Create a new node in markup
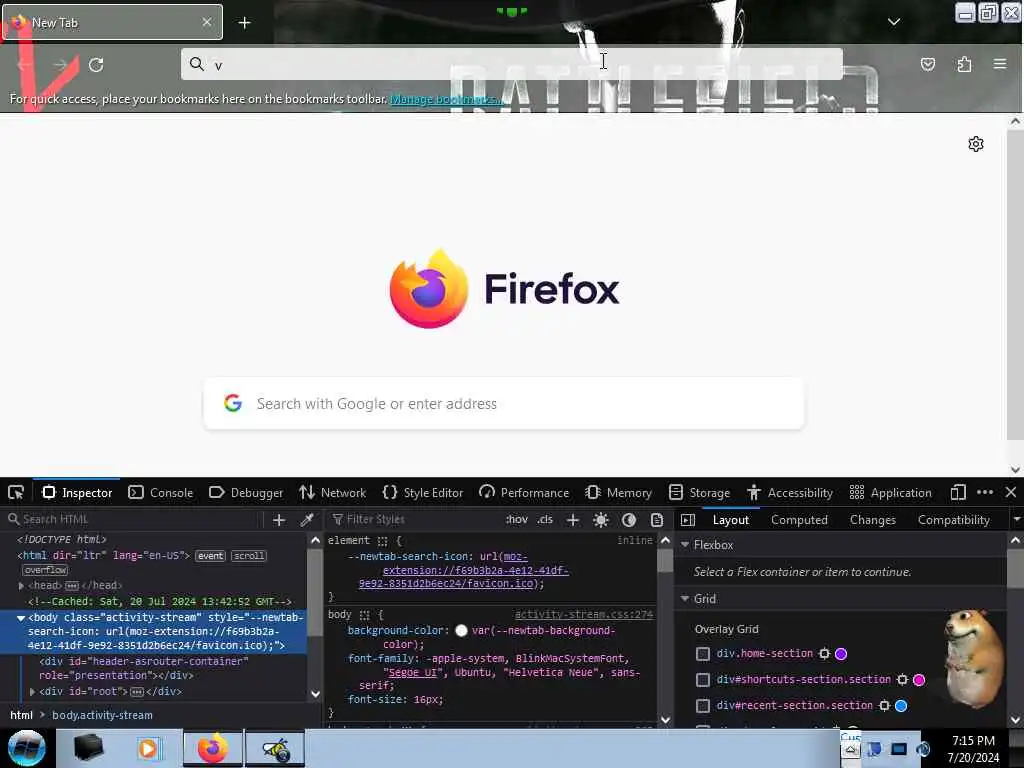This screenshot has width=1024, height=768. 279,520
